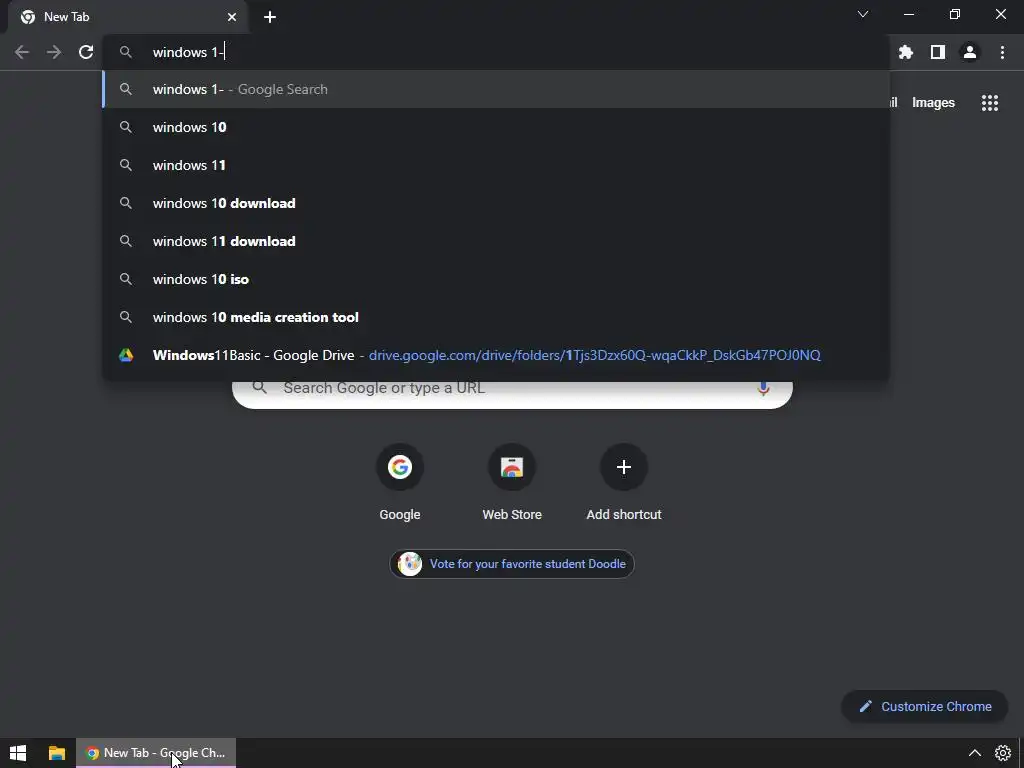1024x768 pixels.
Task: Click the Add shortcut plus tile
Action: (624, 483)
